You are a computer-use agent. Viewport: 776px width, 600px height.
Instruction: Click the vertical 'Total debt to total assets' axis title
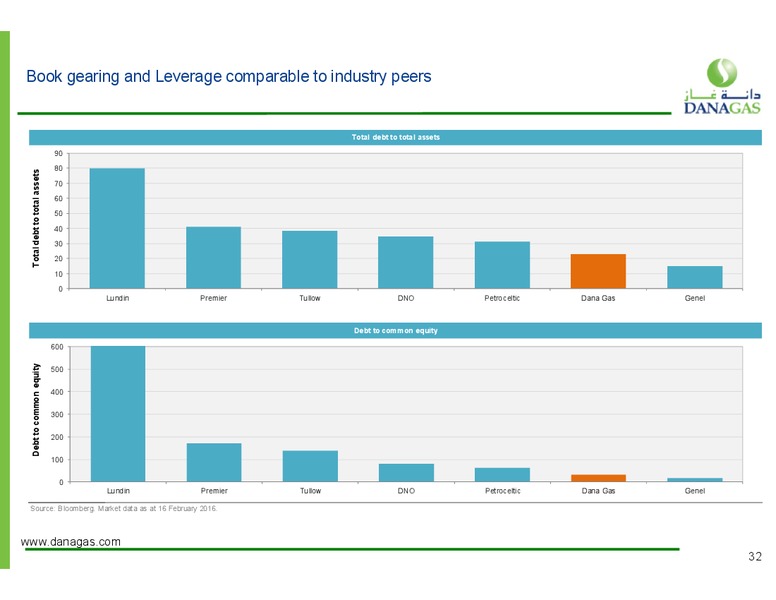36,218
